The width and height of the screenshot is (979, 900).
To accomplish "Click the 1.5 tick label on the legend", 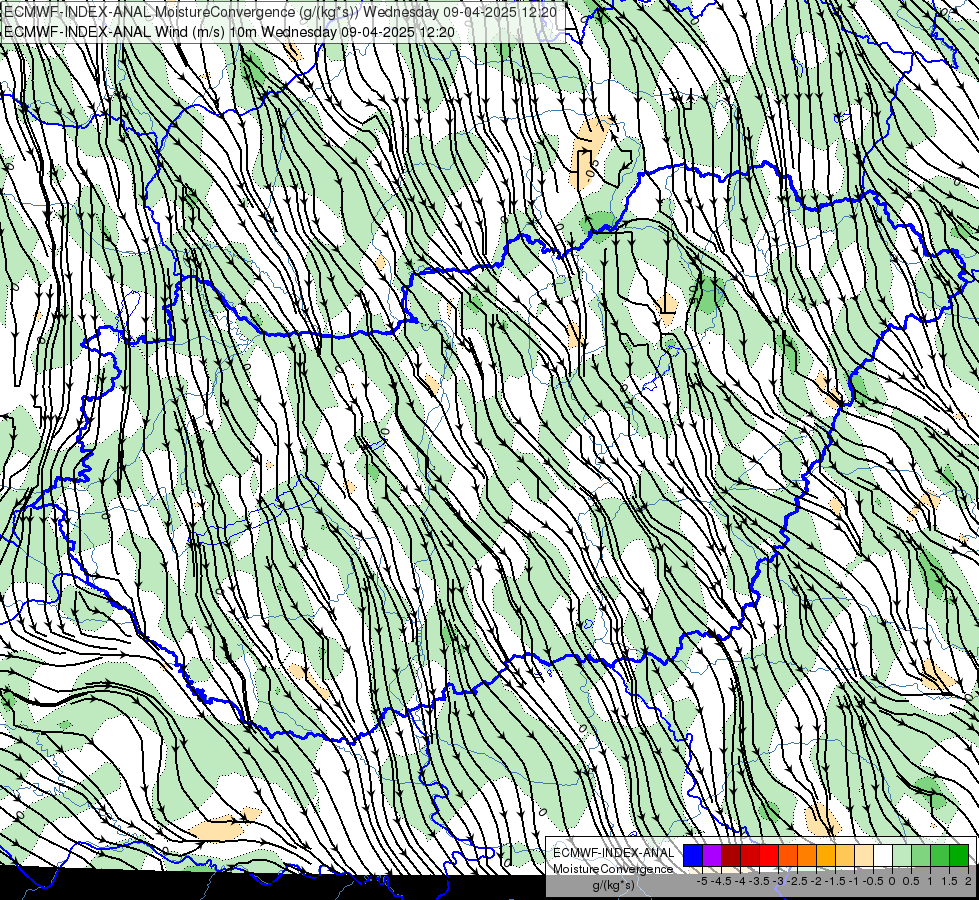I will [x=949, y=881].
